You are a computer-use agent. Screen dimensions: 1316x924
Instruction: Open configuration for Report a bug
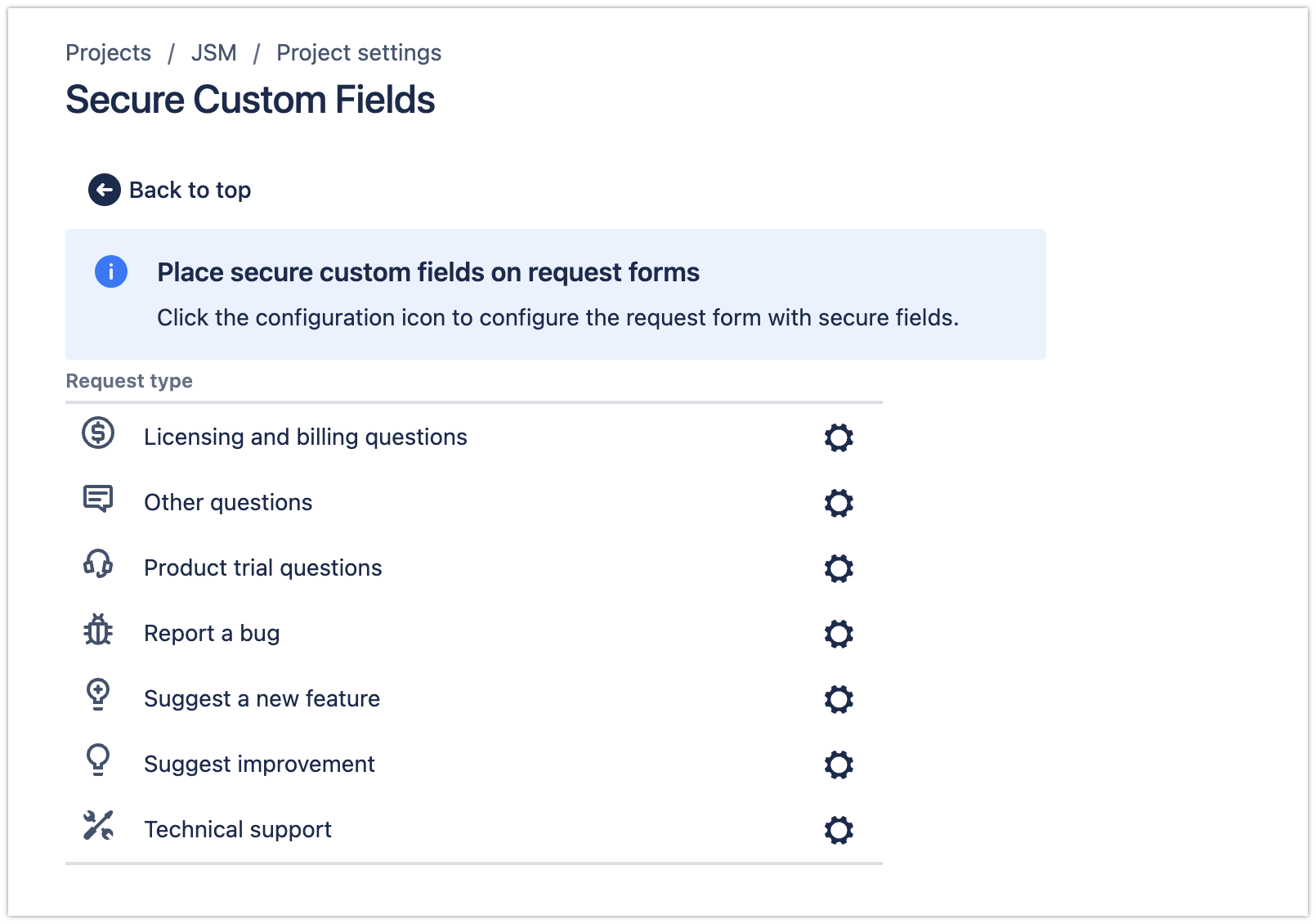click(839, 634)
